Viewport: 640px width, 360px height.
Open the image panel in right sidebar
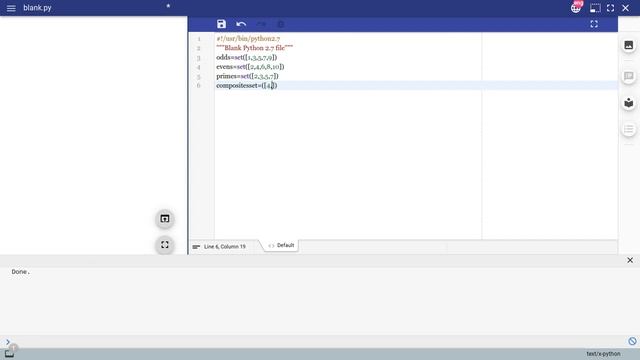coord(629,45)
